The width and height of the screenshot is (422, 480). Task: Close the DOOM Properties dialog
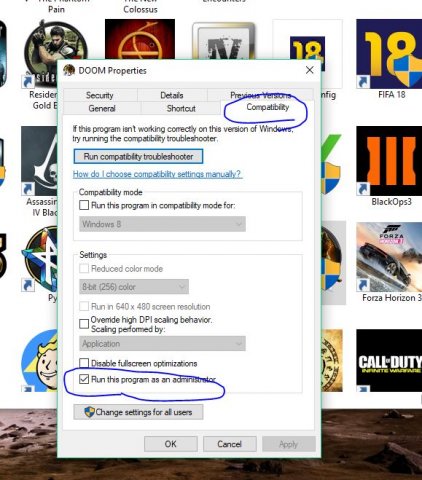310,70
